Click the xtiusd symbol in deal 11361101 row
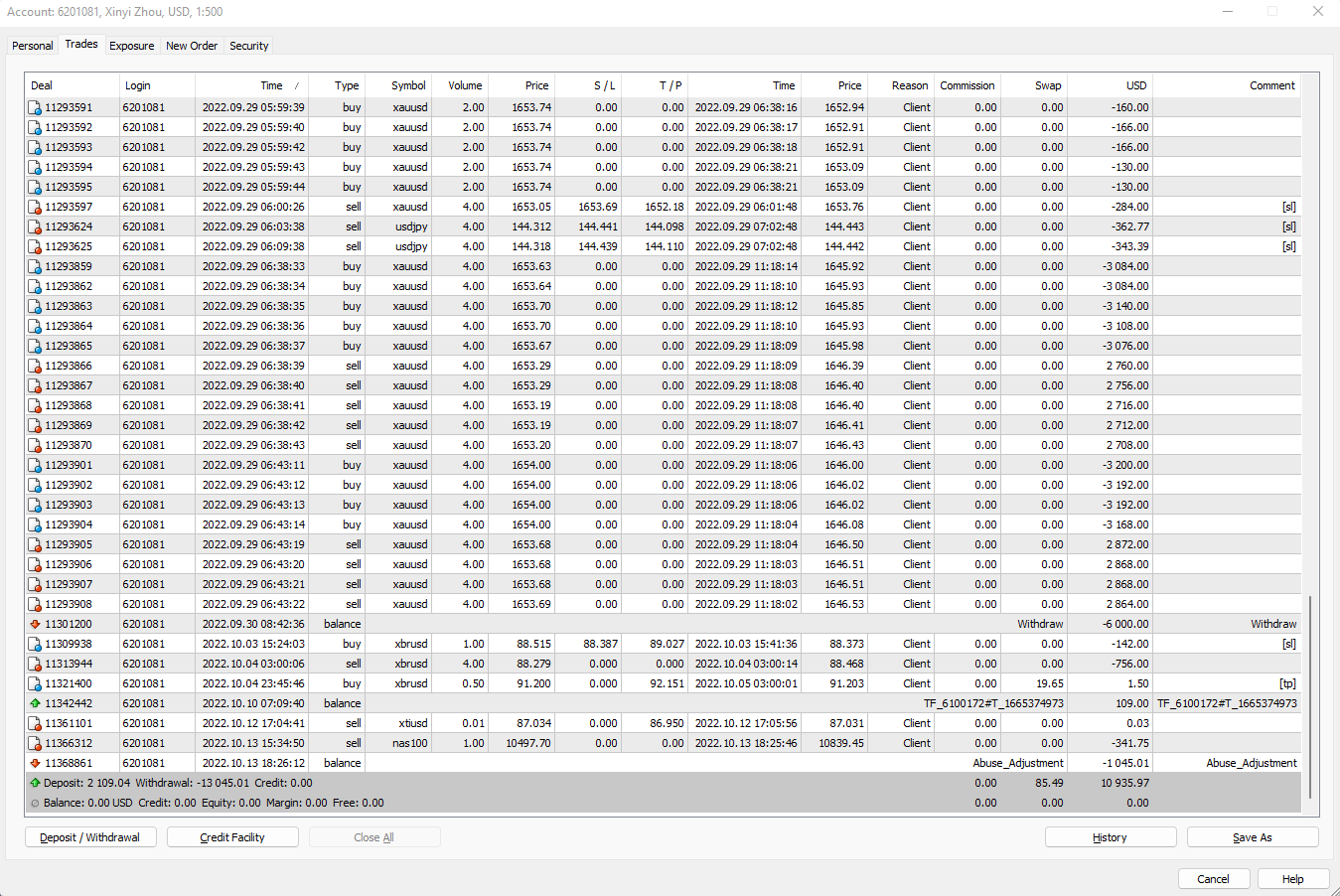Screen dimensions: 1340x896 (x=413, y=723)
